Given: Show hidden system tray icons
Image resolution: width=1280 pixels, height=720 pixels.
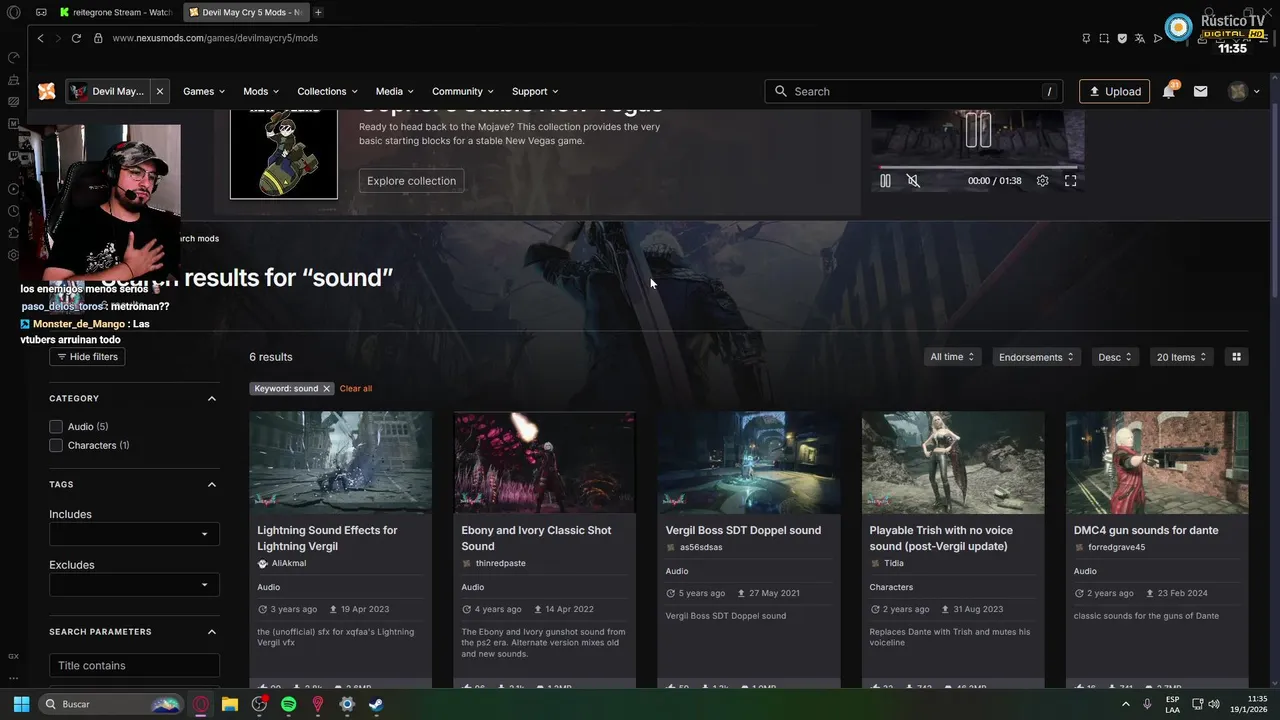Looking at the screenshot, I should coord(1126,704).
